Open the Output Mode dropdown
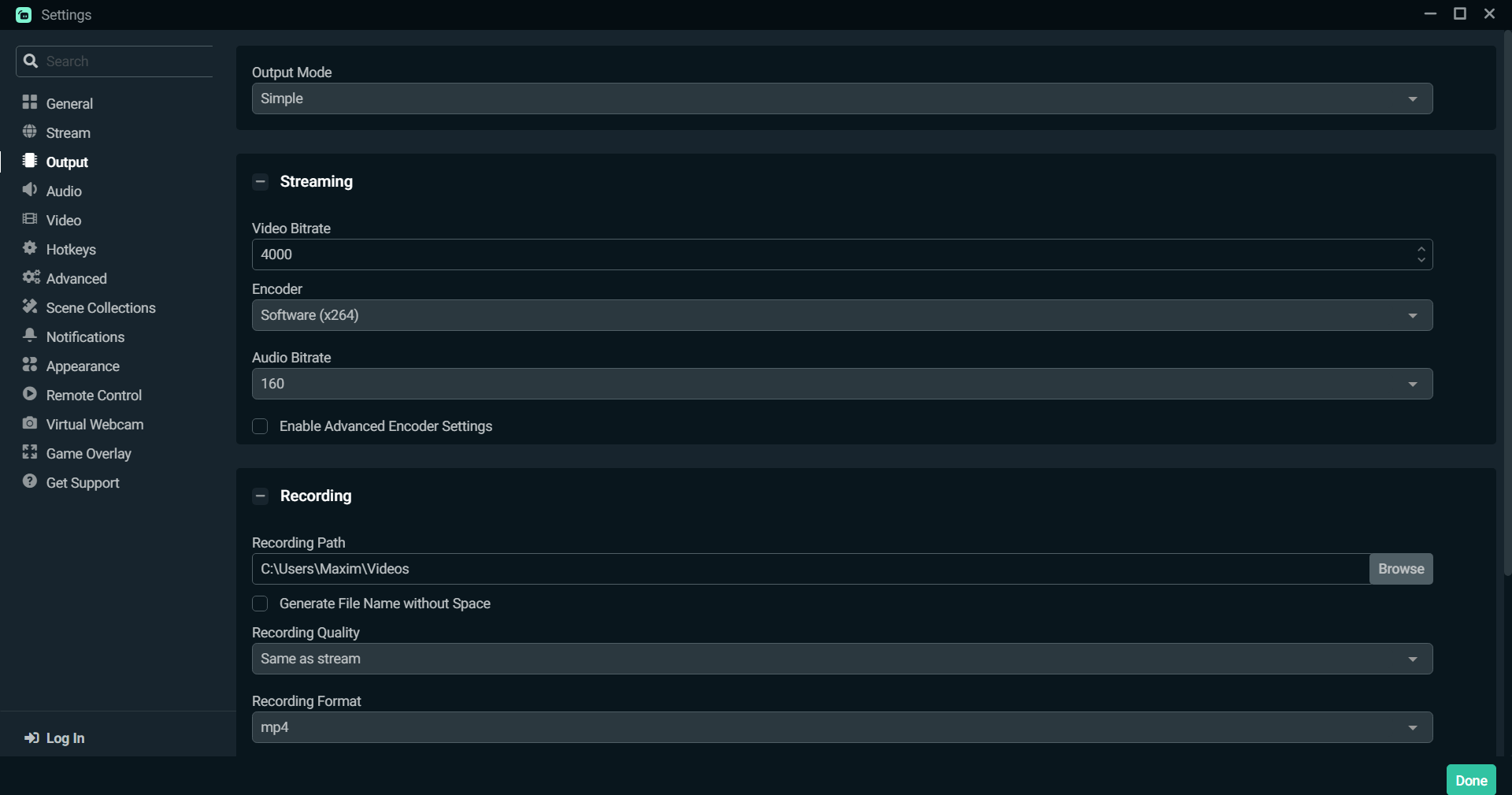The image size is (1512, 795). tap(842, 98)
